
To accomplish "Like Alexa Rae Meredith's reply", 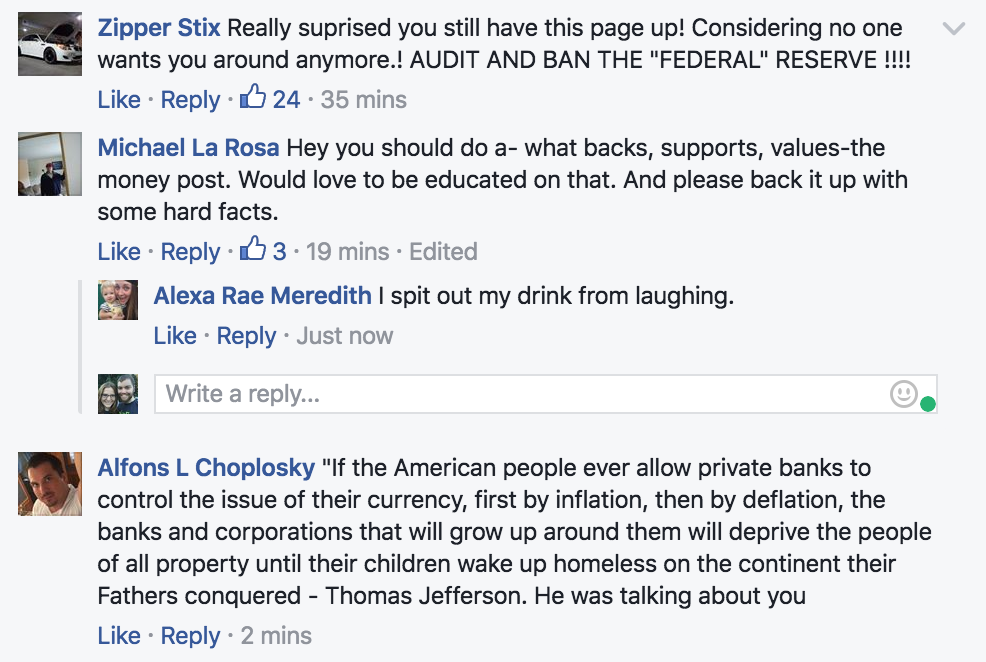I will [175, 336].
